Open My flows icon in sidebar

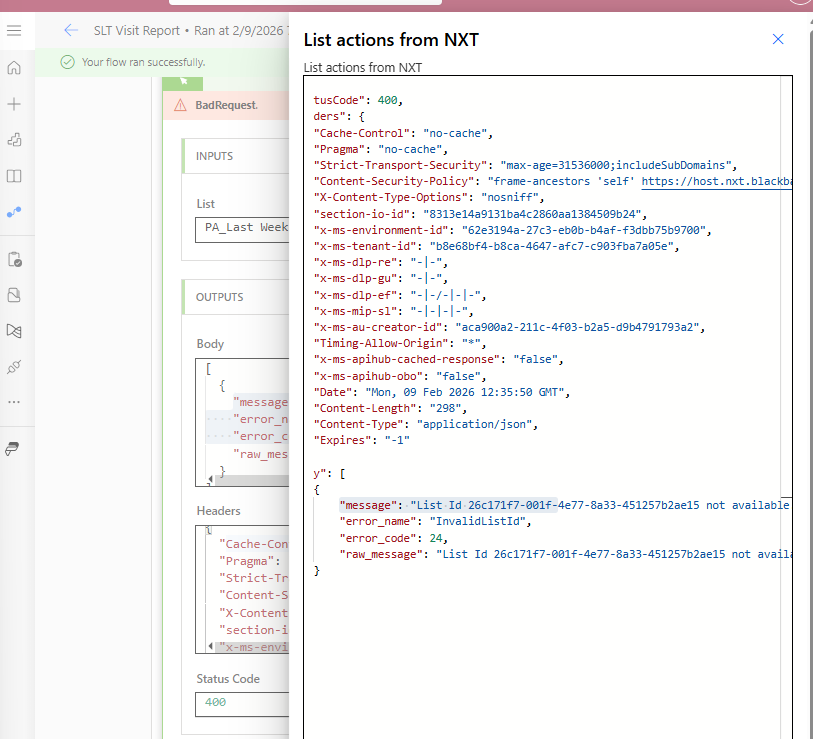[x=14, y=212]
